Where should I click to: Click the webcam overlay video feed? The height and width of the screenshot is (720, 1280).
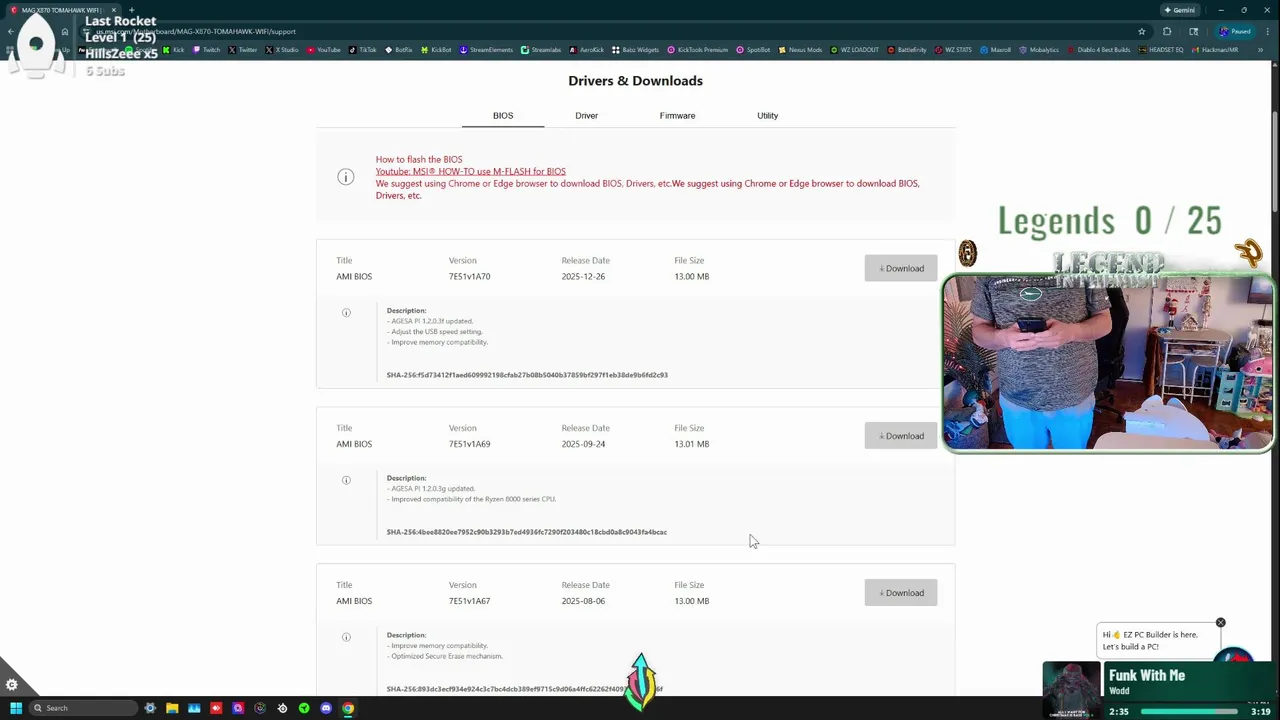pyautogui.click(x=1108, y=362)
